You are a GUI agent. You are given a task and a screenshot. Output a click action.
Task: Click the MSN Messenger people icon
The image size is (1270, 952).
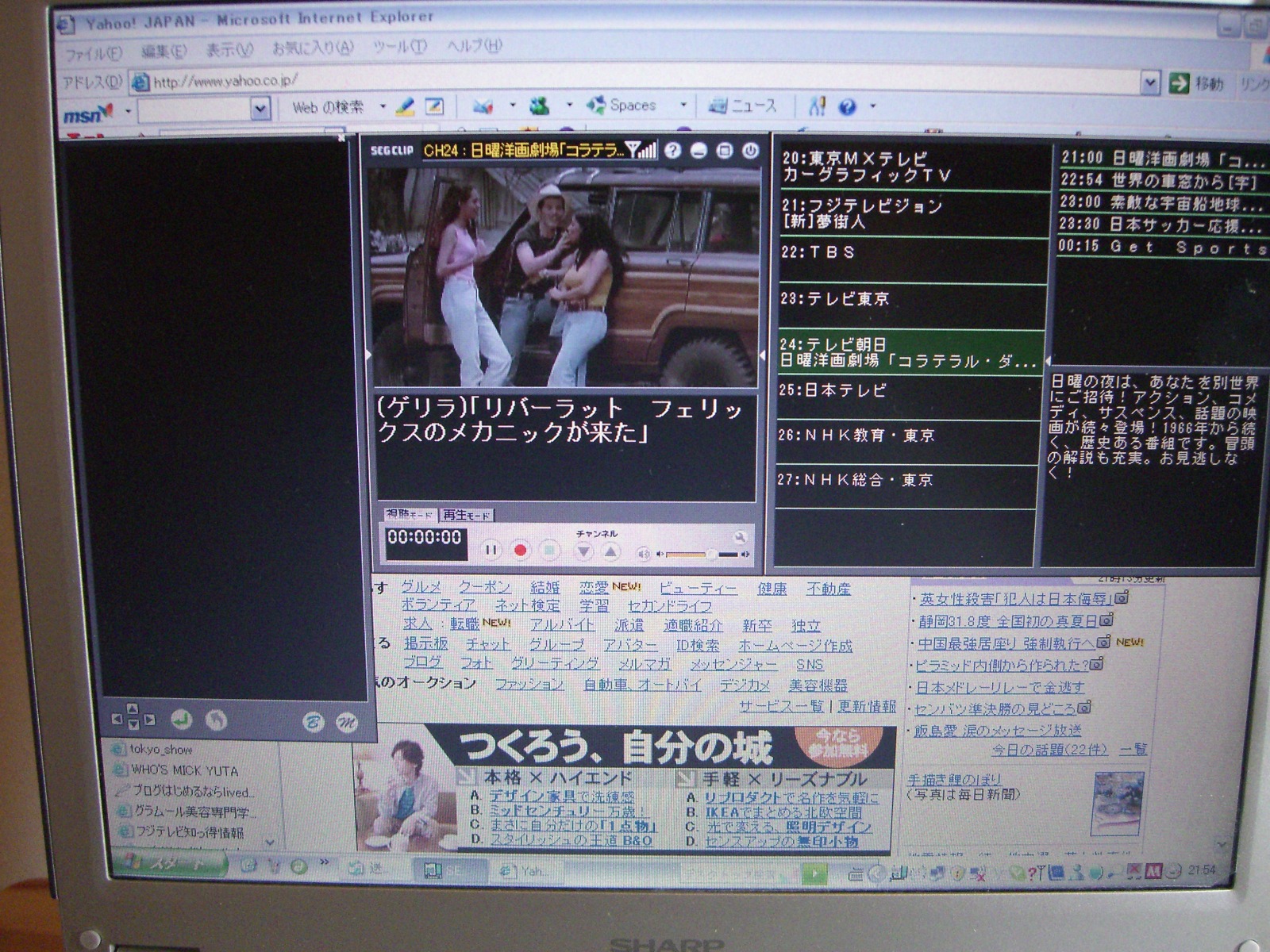540,106
